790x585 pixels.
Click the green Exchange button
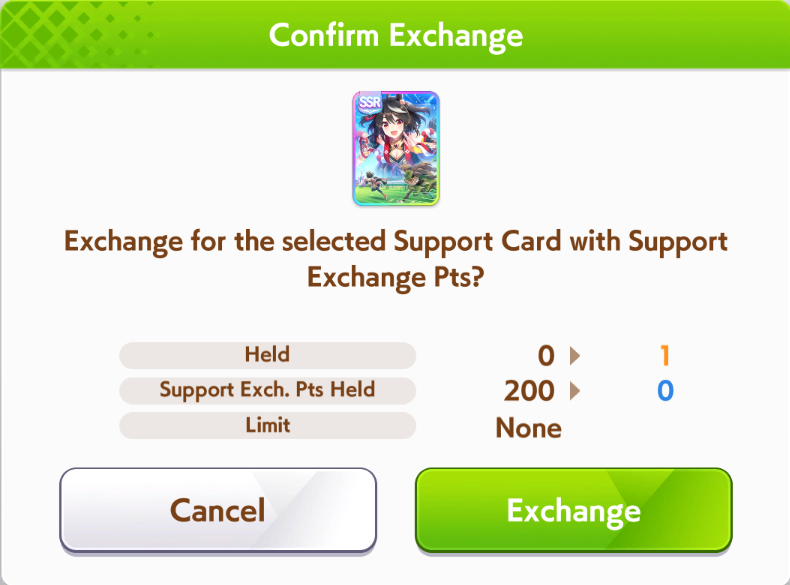point(573,510)
